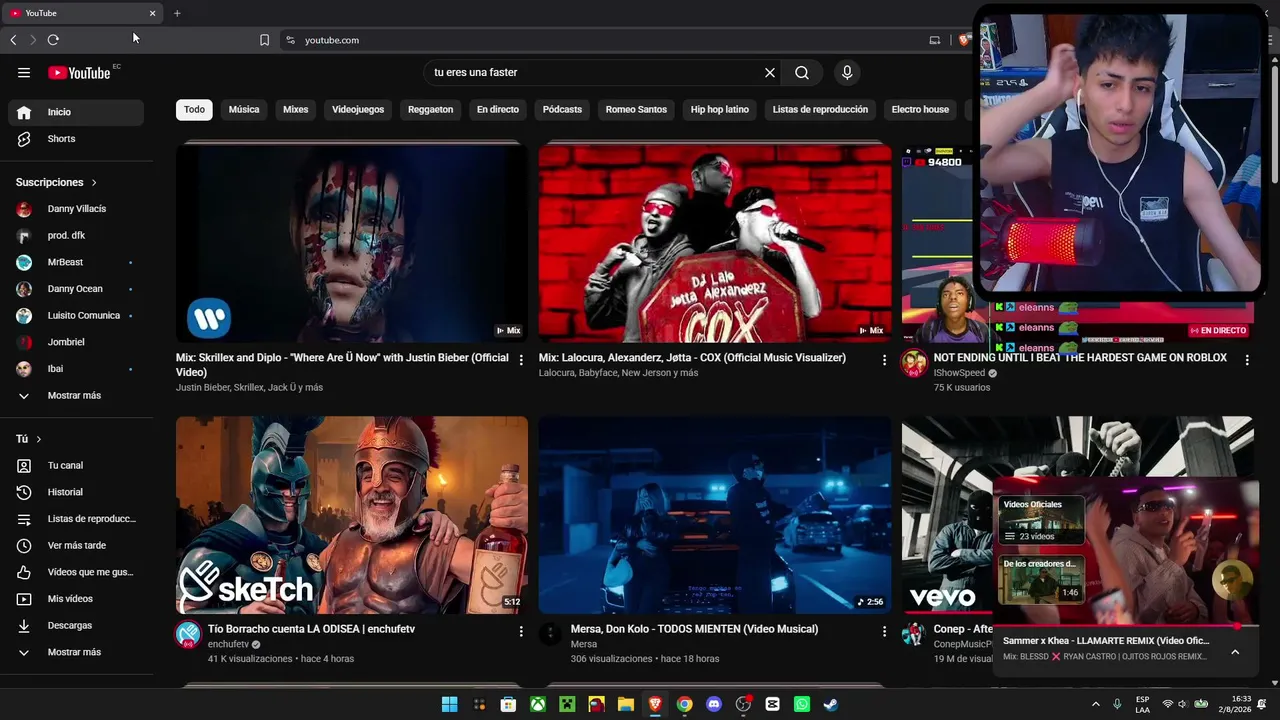Open options menu for Lalocura COX mix
1280x720 pixels.
click(884, 360)
